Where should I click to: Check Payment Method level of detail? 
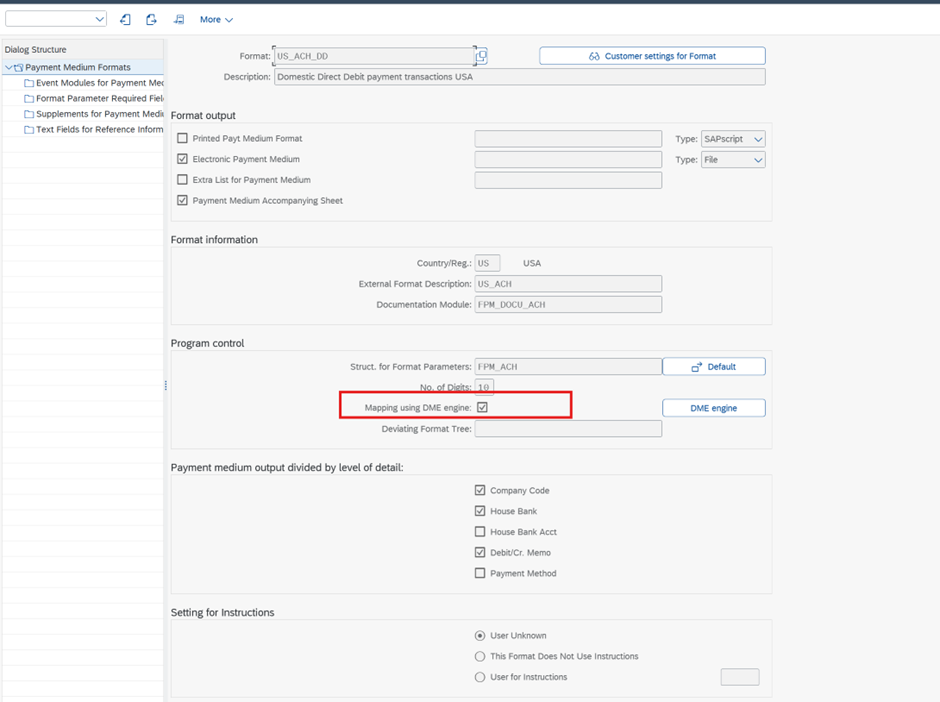(x=480, y=573)
